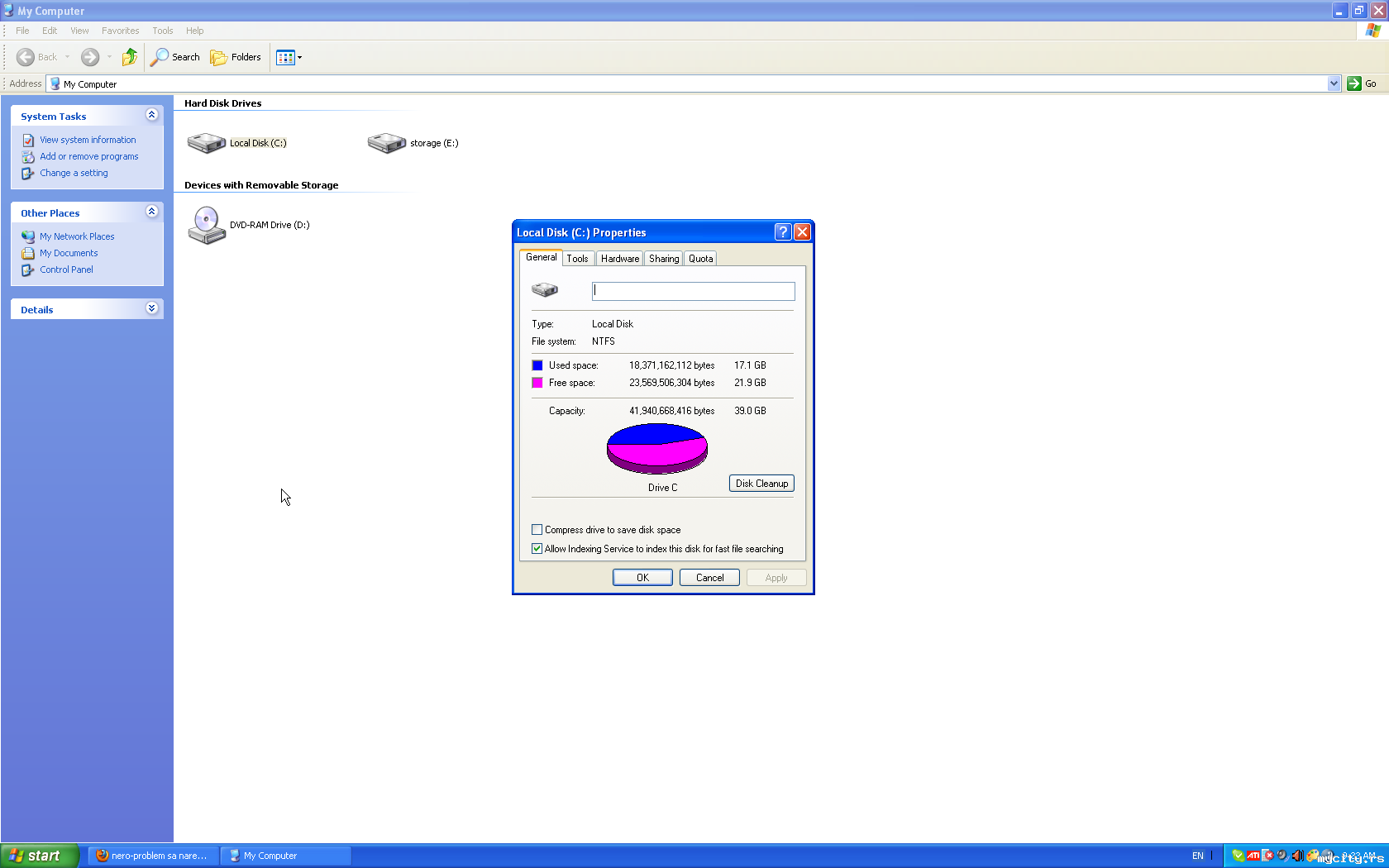Click the magenta Free space color swatch
Screen dimensions: 1389x868
[x=537, y=383]
